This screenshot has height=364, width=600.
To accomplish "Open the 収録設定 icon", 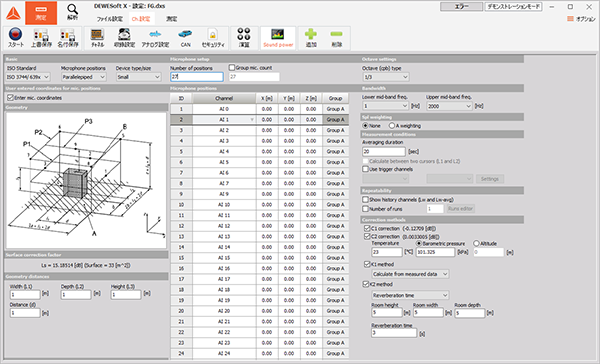I will 124,38.
